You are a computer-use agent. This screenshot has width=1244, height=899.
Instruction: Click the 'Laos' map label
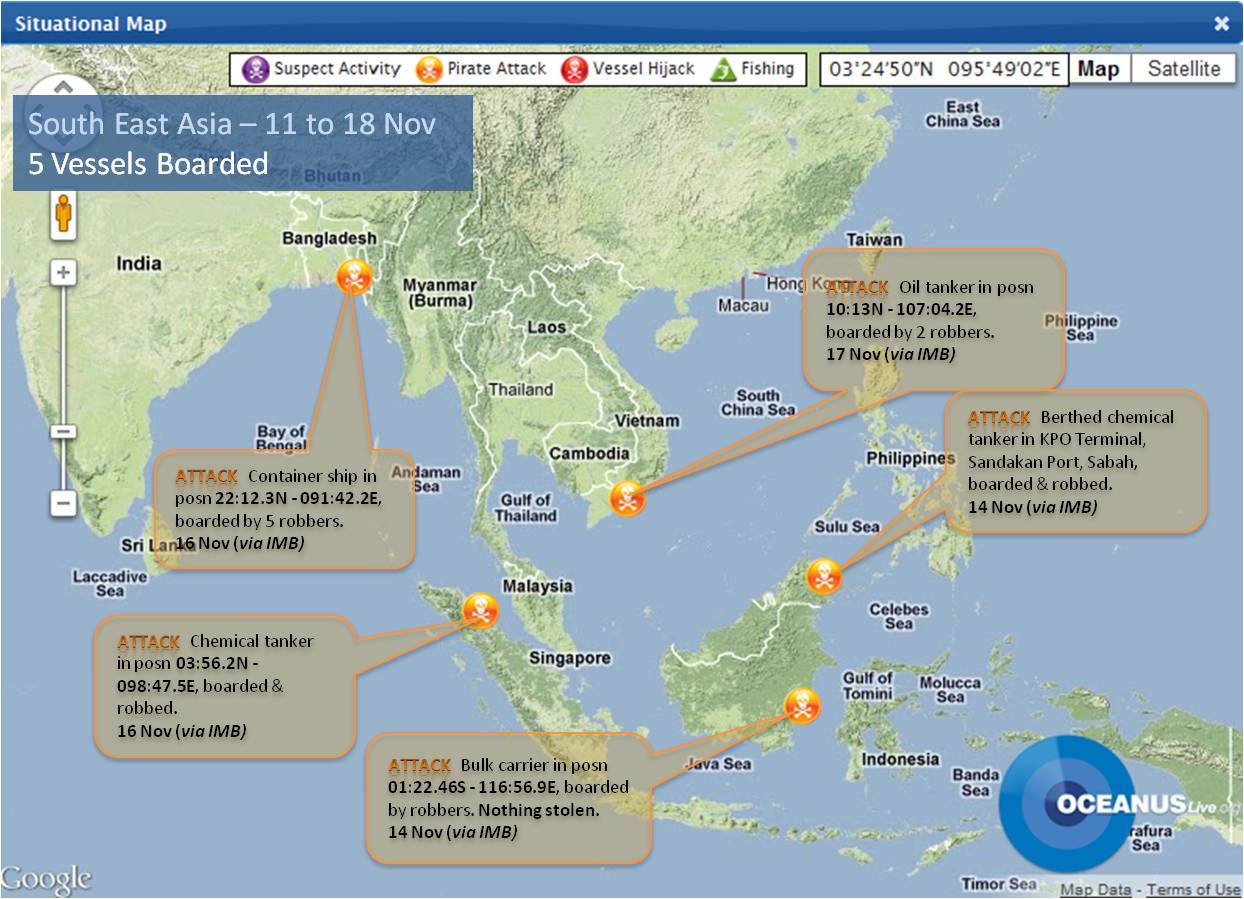coord(546,326)
